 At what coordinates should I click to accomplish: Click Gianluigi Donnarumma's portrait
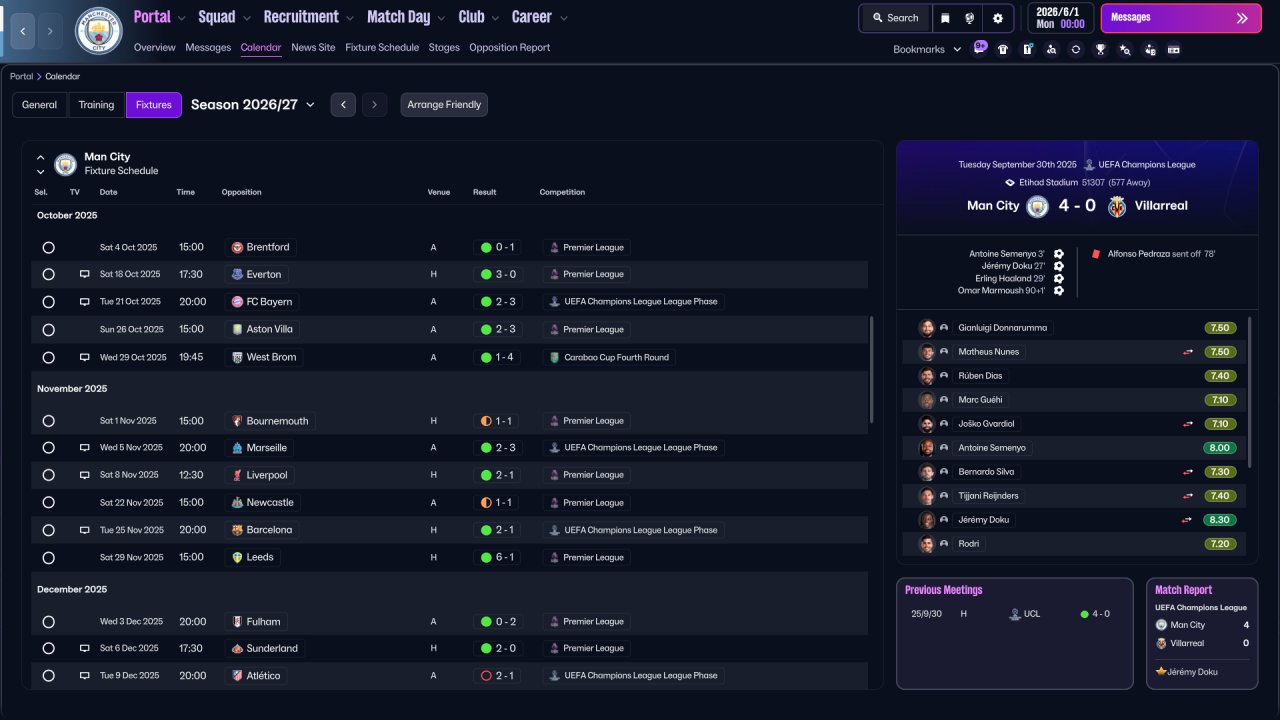point(927,328)
